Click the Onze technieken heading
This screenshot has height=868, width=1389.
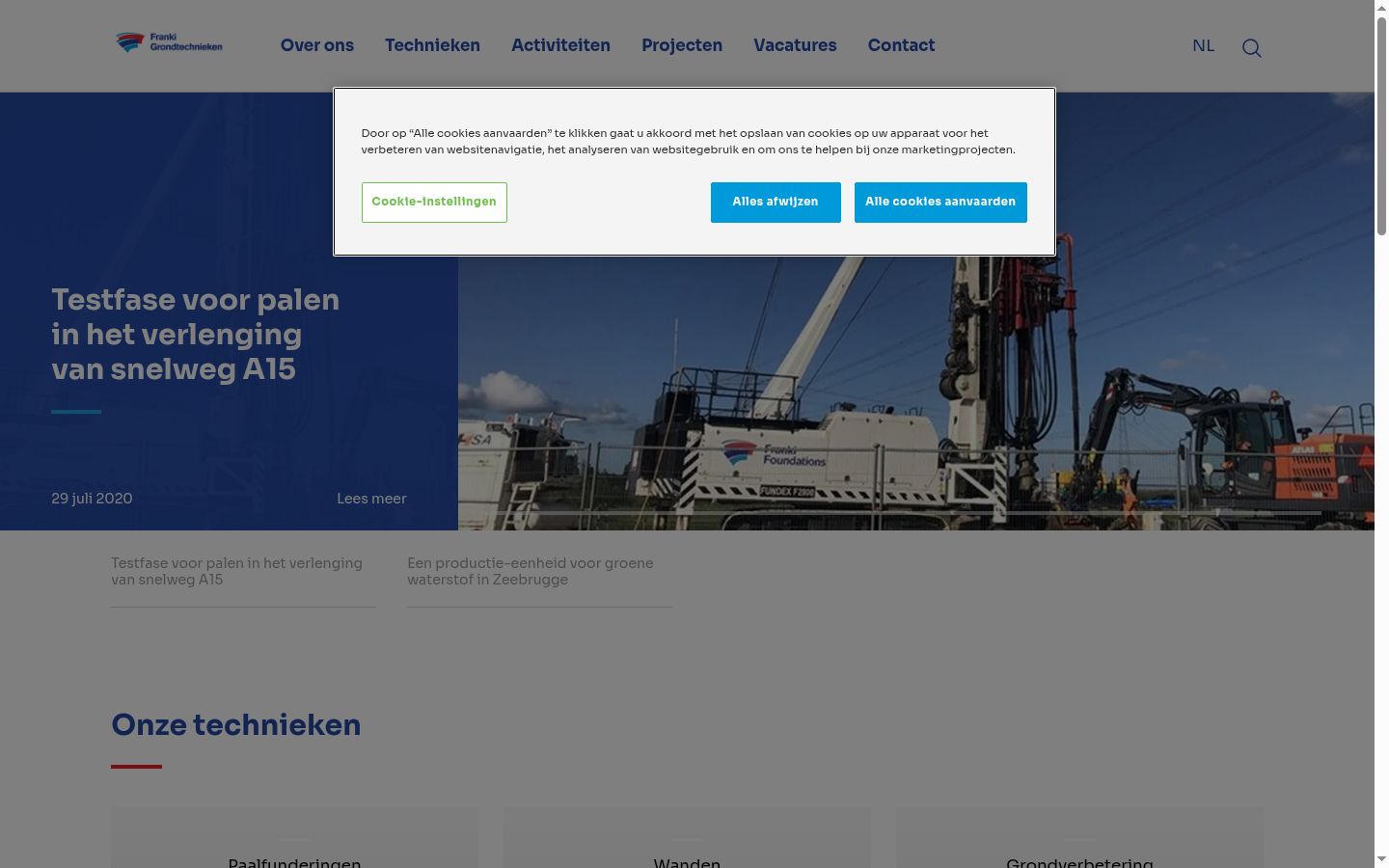[x=236, y=725]
